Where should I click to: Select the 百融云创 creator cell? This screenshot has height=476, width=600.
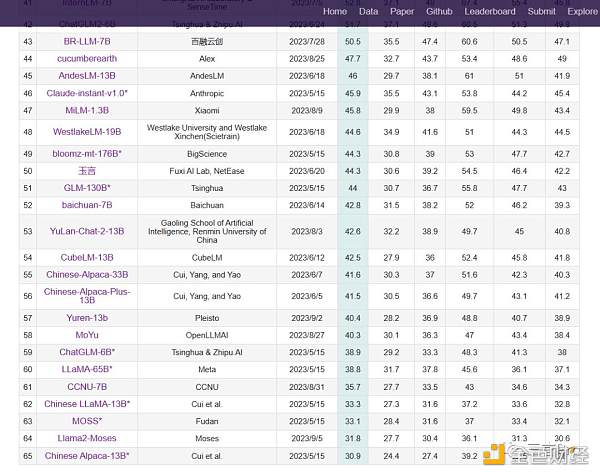(207, 41)
